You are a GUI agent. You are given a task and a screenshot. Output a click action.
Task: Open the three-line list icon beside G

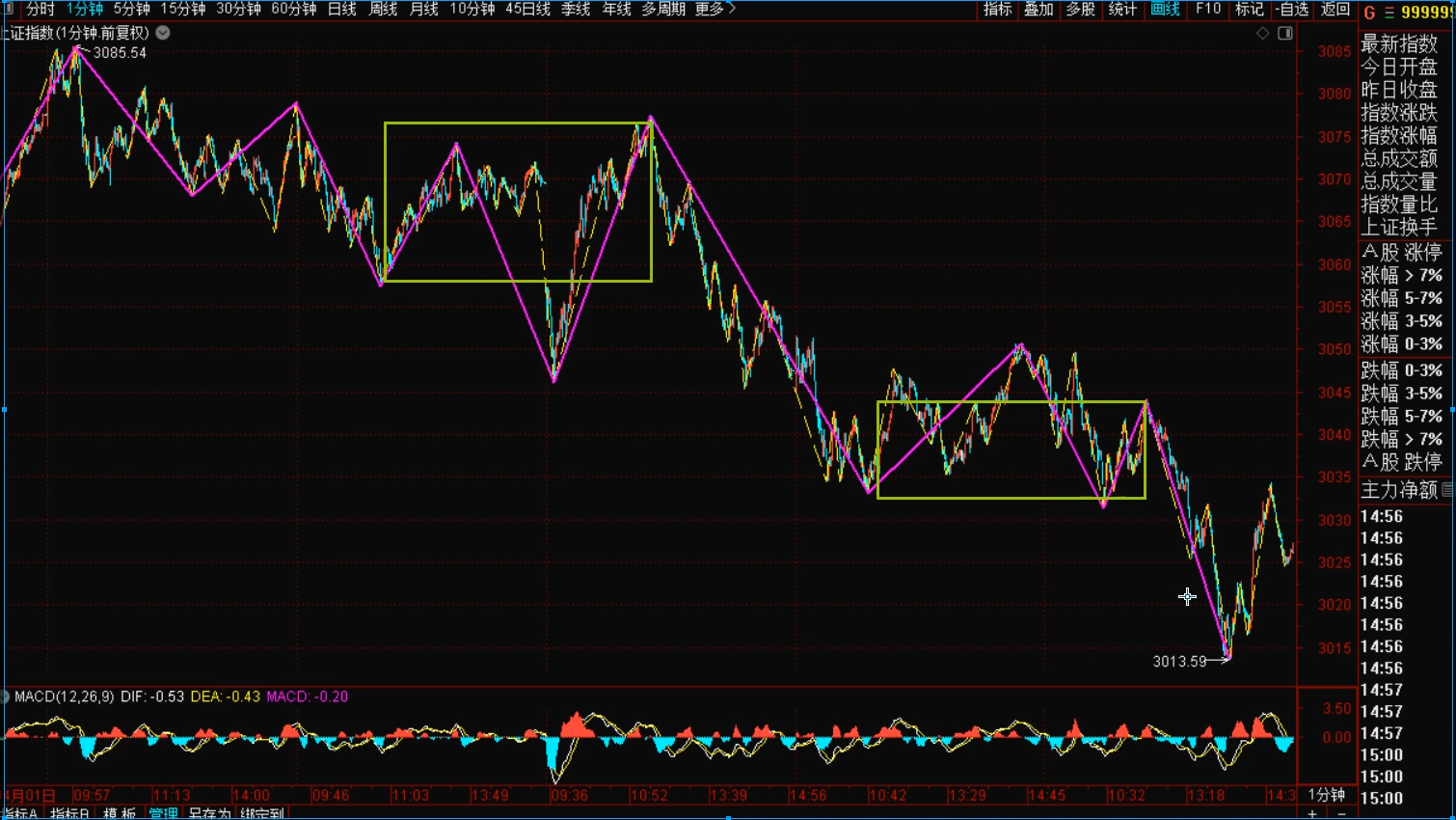1389,13
